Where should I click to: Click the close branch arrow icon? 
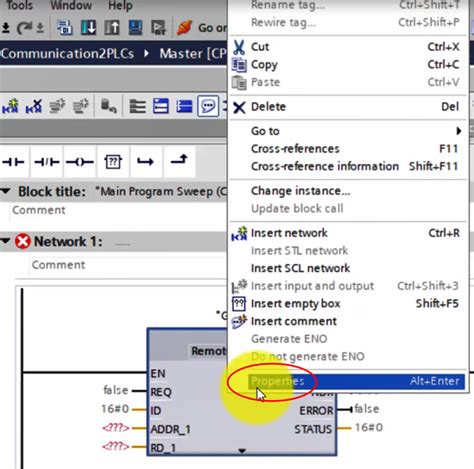point(179,160)
